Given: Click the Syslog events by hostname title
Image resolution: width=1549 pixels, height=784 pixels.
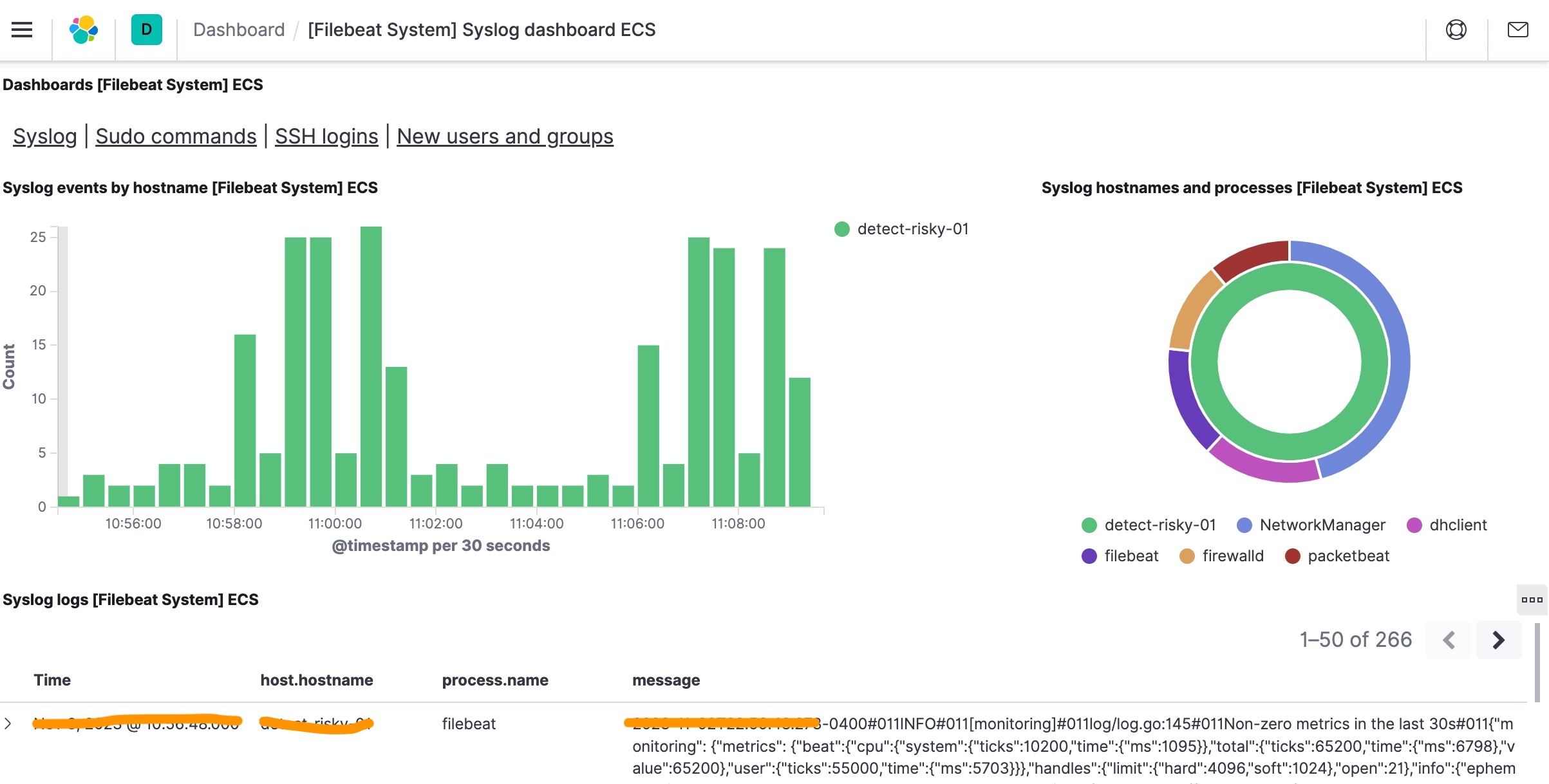Looking at the screenshot, I should [x=190, y=188].
